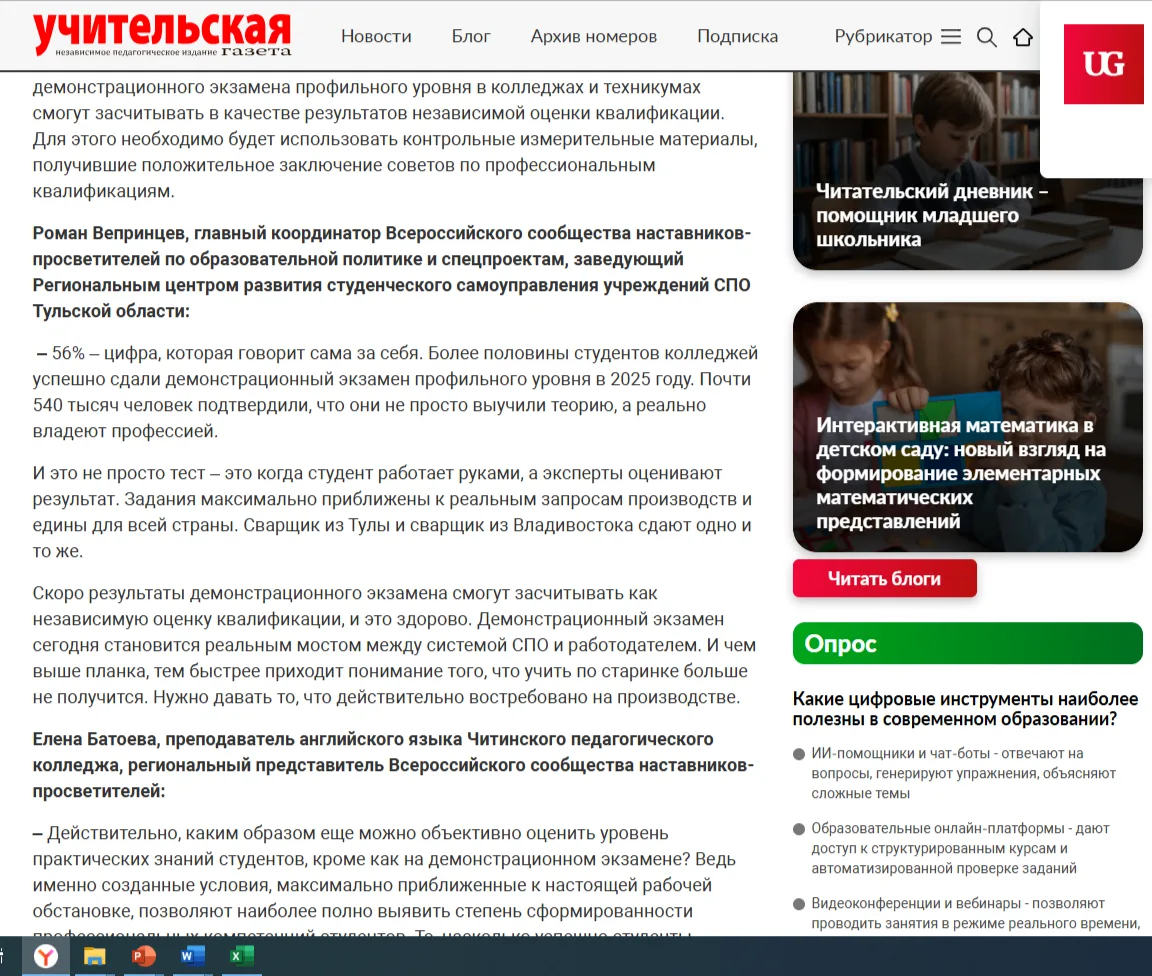Switch to Word in the taskbar
The width and height of the screenshot is (1152, 976).
pos(192,956)
